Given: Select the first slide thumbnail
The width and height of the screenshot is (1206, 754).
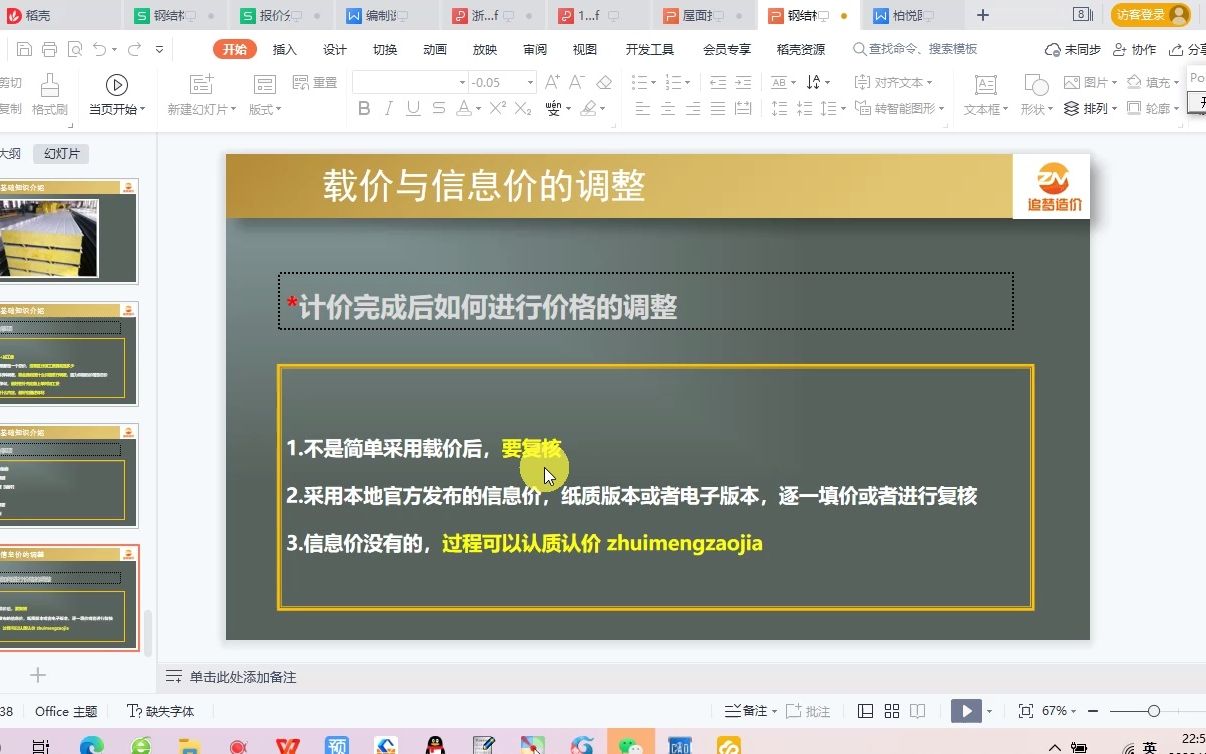Looking at the screenshot, I should [x=70, y=232].
